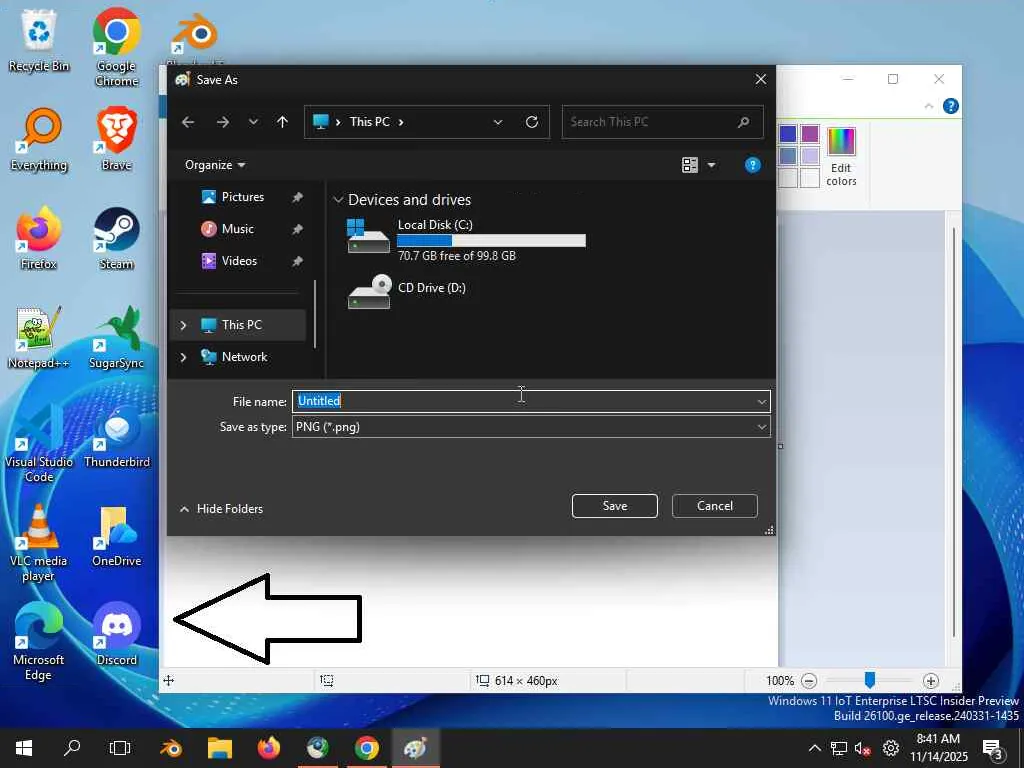Open dialog help button

point(752,165)
